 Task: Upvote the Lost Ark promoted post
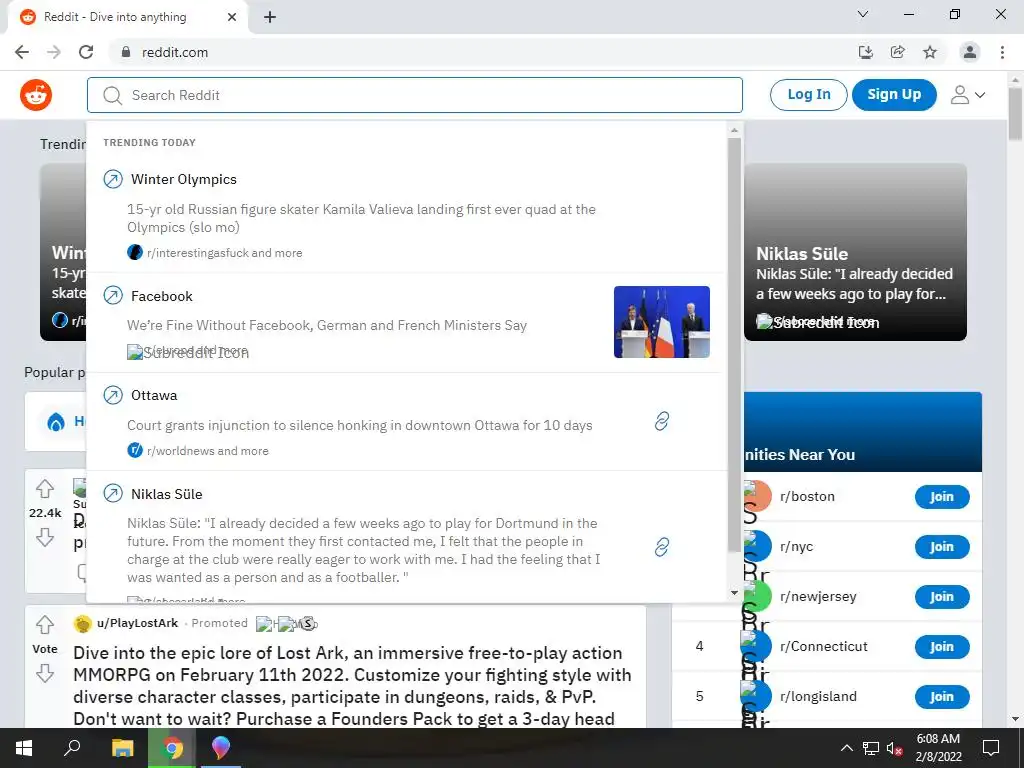tap(44, 625)
